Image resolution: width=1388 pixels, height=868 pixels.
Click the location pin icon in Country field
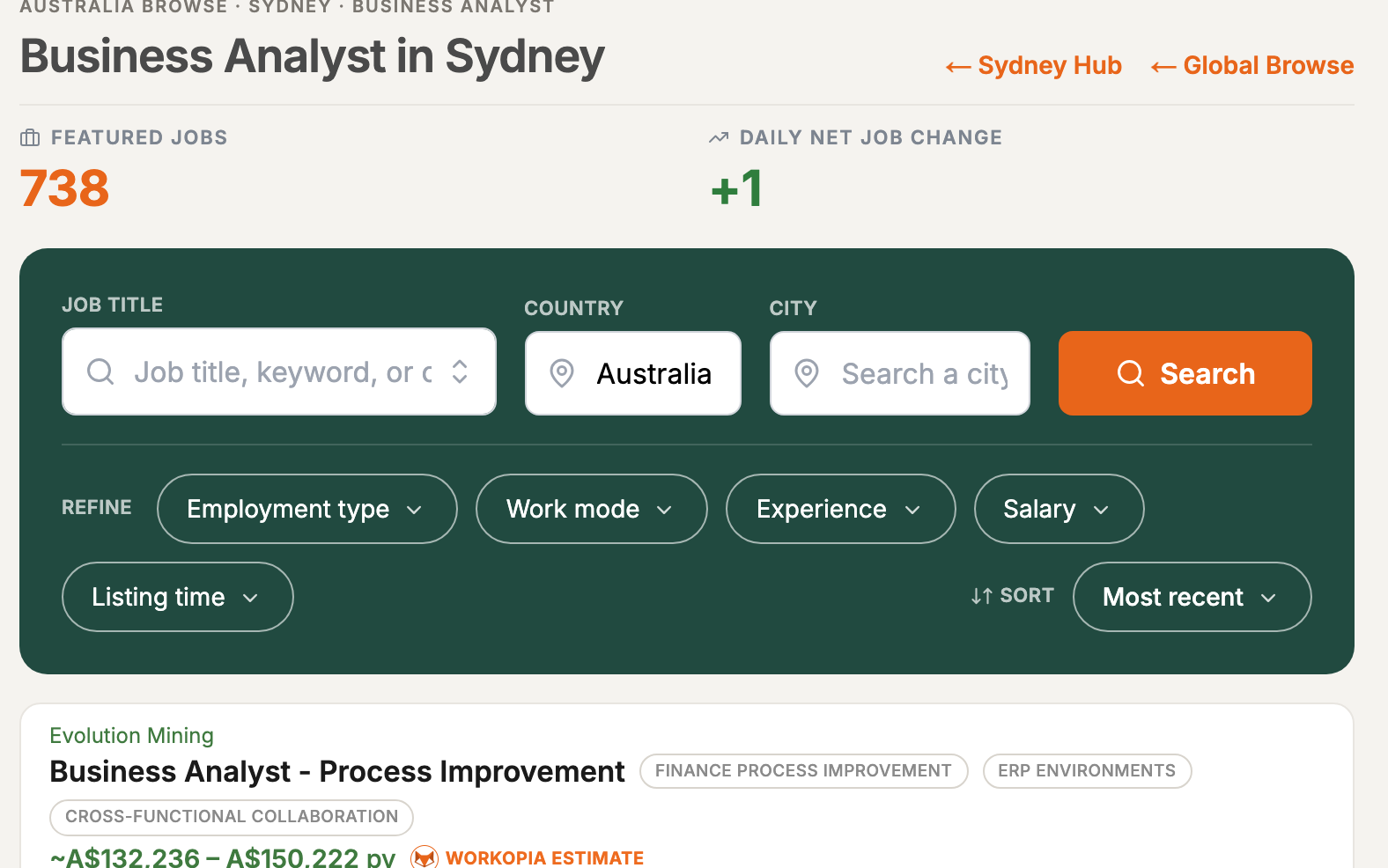562,373
